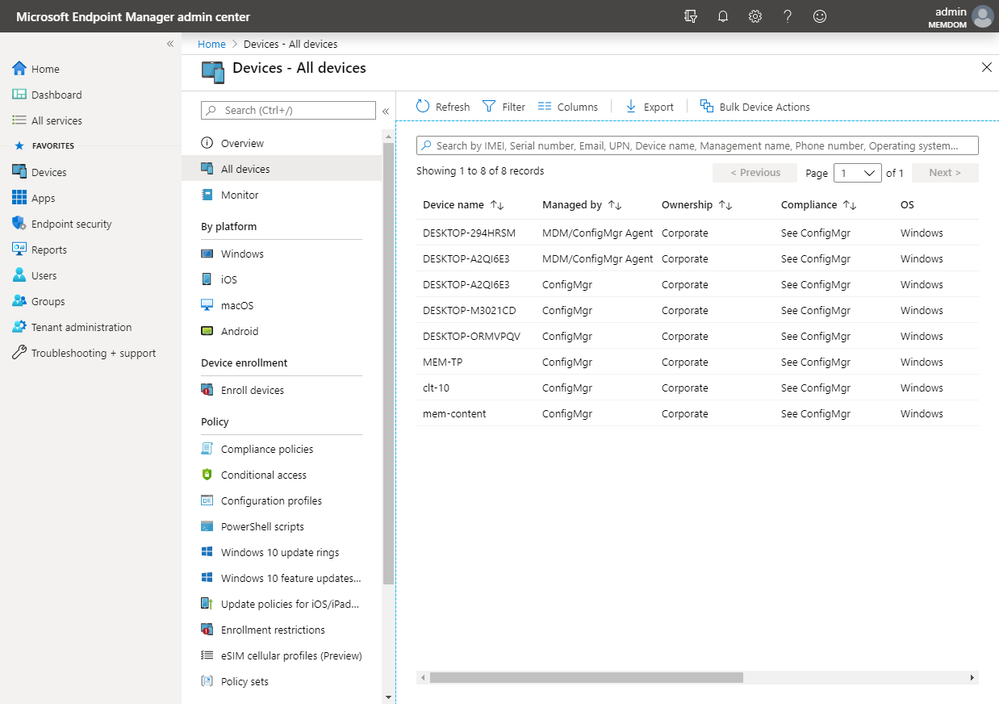The width and height of the screenshot is (999, 704).
Task: Click the Troubleshooting wrench icon
Action: coord(20,352)
